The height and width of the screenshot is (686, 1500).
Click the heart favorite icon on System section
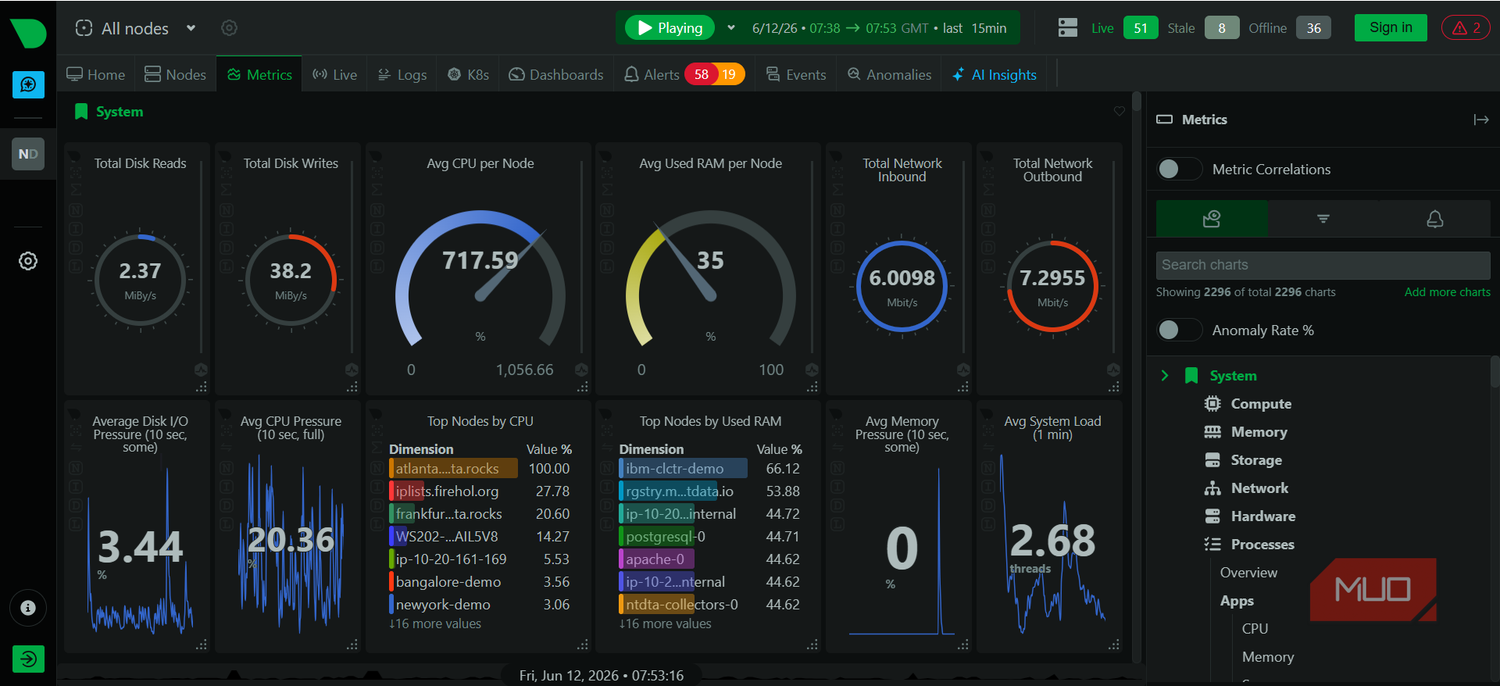pos(1119,112)
